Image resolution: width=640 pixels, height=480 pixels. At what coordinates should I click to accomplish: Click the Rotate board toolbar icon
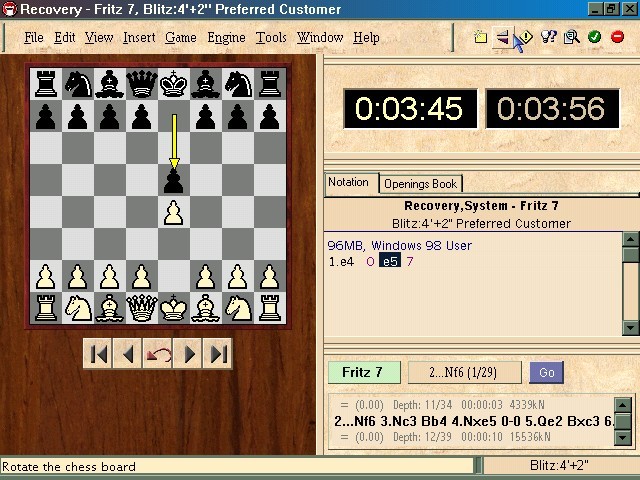[502, 37]
